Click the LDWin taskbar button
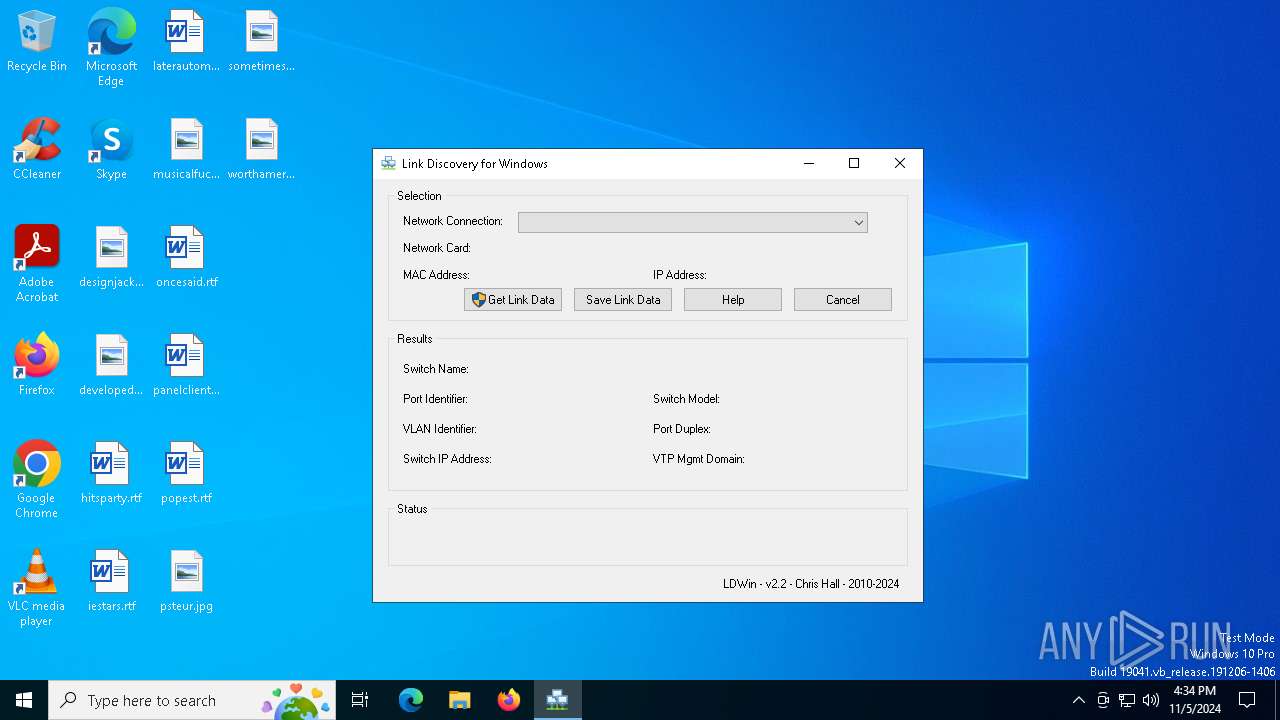Image resolution: width=1280 pixels, height=720 pixels. point(557,700)
